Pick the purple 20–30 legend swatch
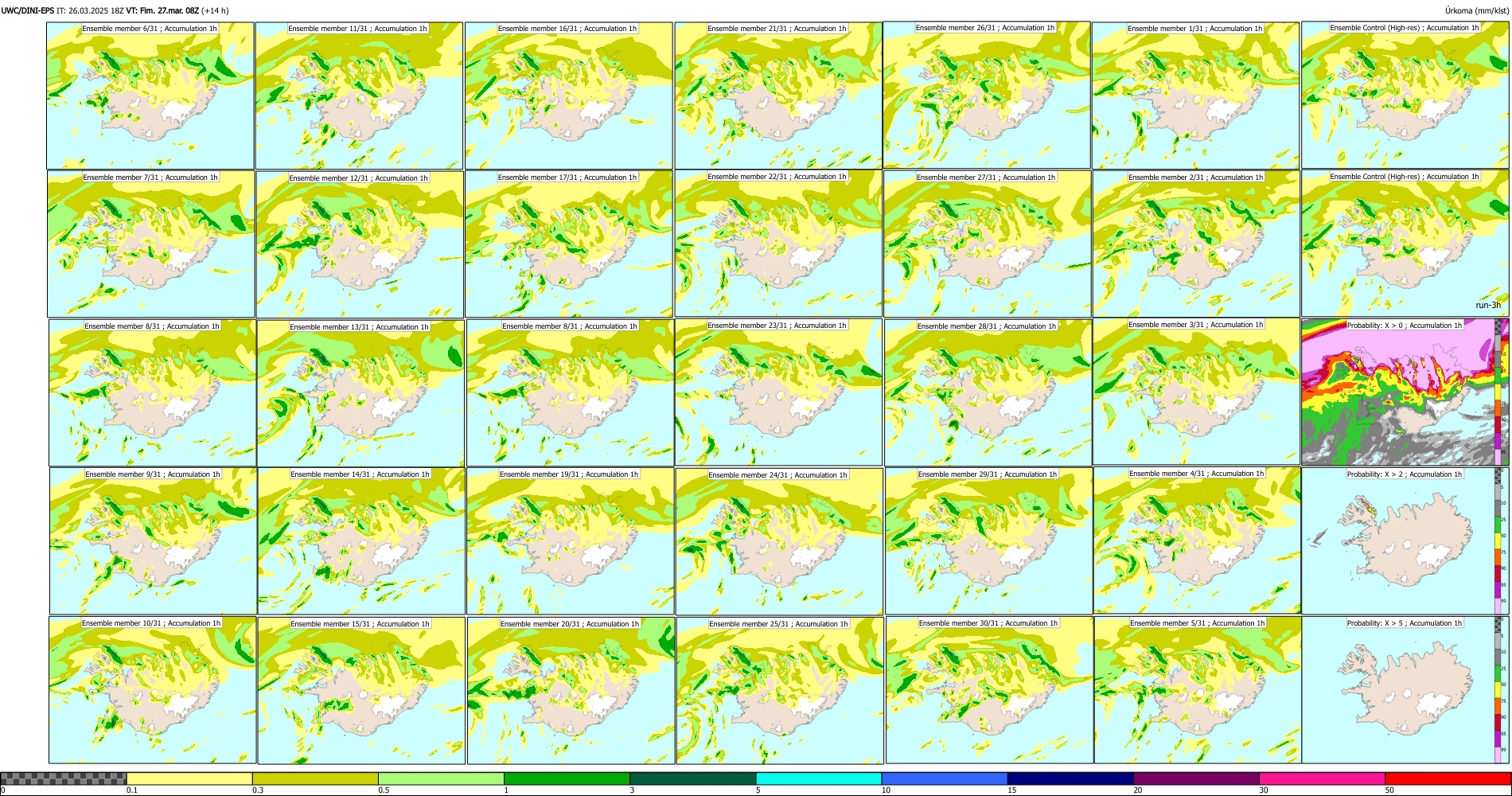Screen dimensions: 1512x796 click(x=1195, y=778)
